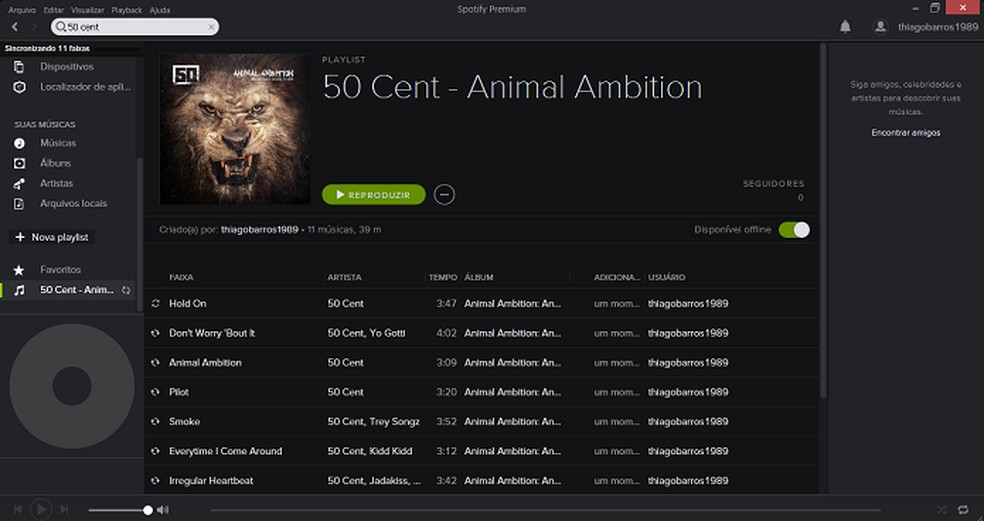
Task: Toggle shuffle playback
Action: (941, 510)
